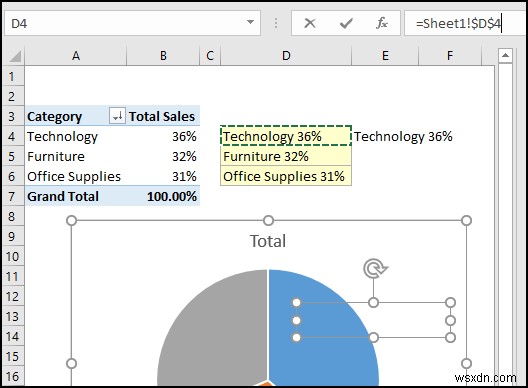
Task: Select the Grand Total label cell
Action: [x=76, y=196]
